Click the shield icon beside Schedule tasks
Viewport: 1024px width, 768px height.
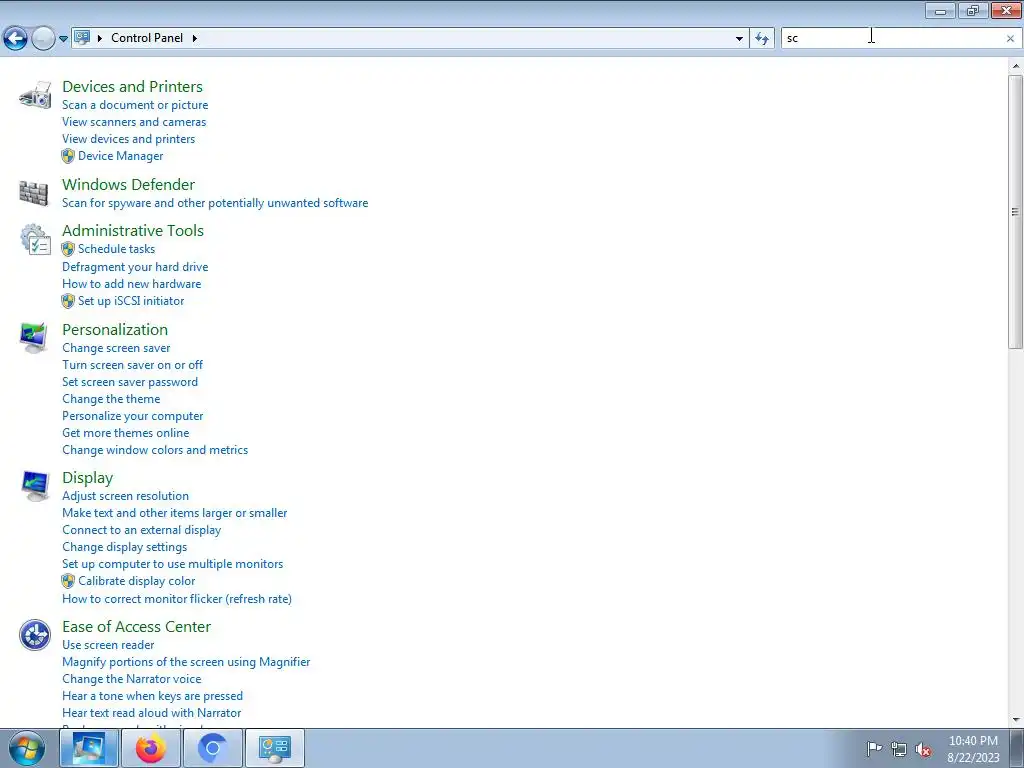(68, 249)
